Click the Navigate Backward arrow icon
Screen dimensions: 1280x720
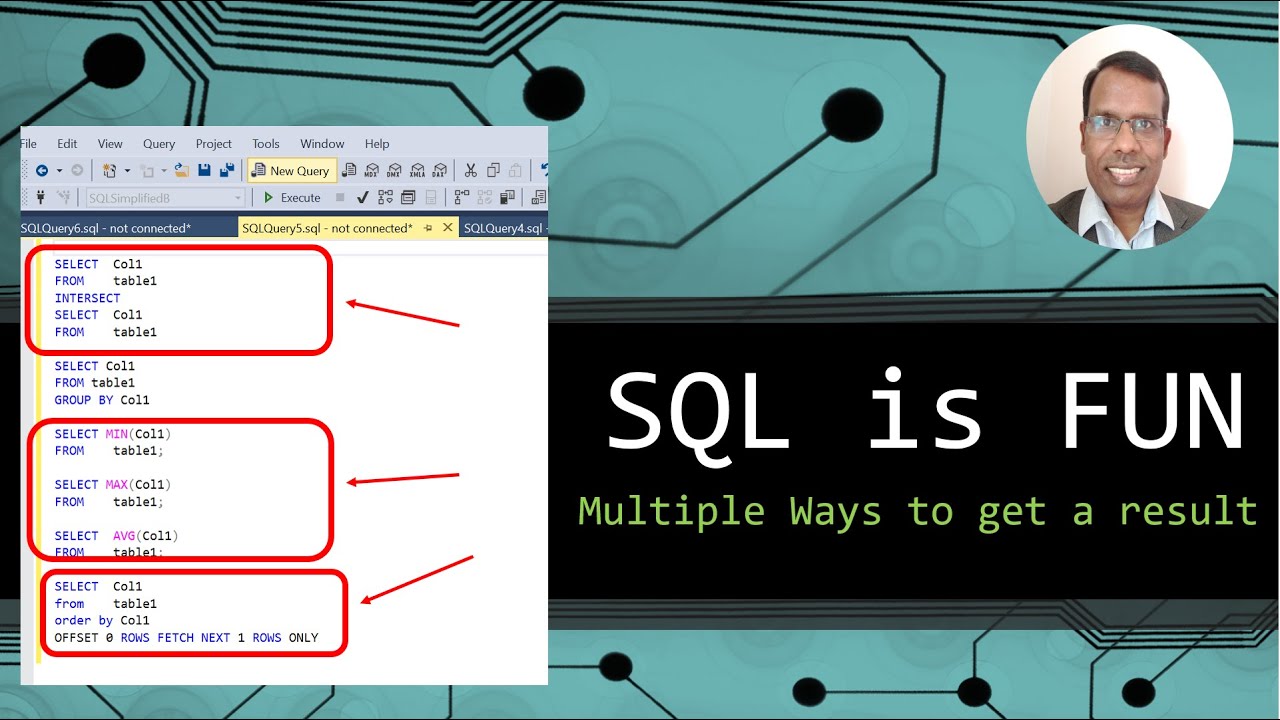41,171
